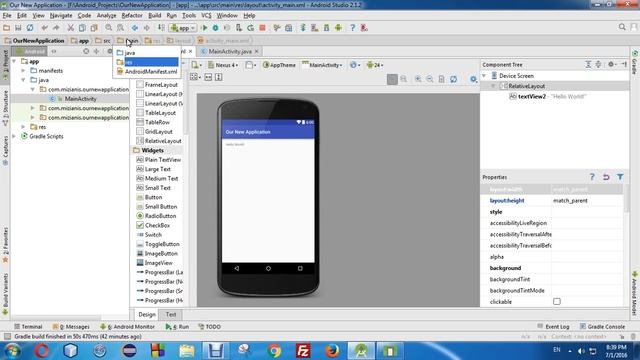The width and height of the screenshot is (640, 360).
Task: Select textView2 in Component Tree
Action: coord(531,96)
